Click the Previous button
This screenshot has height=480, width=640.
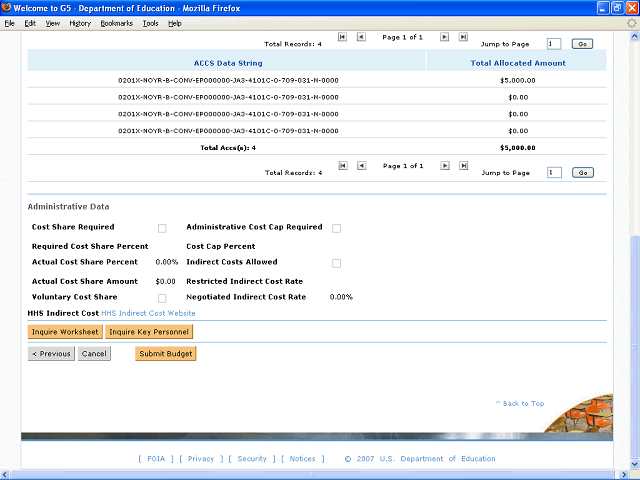pos(51,353)
